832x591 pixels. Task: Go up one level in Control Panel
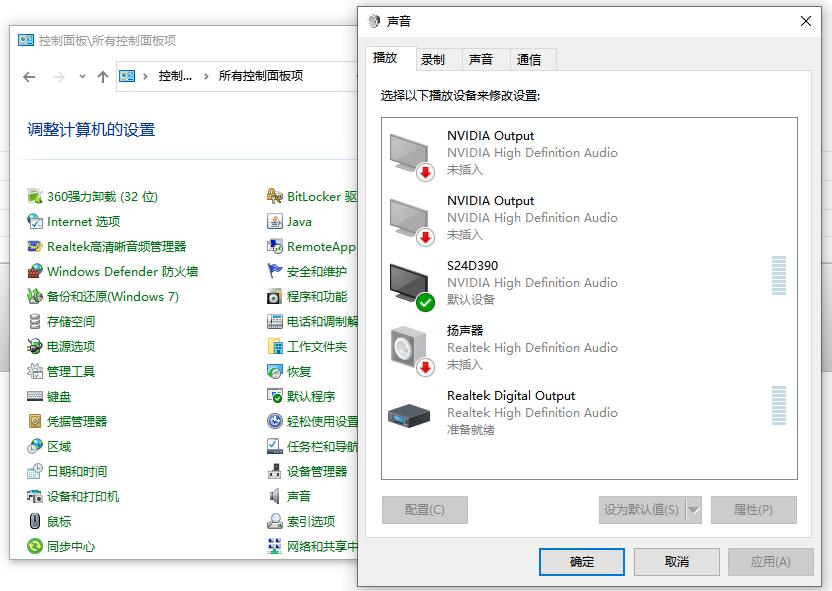pos(103,77)
